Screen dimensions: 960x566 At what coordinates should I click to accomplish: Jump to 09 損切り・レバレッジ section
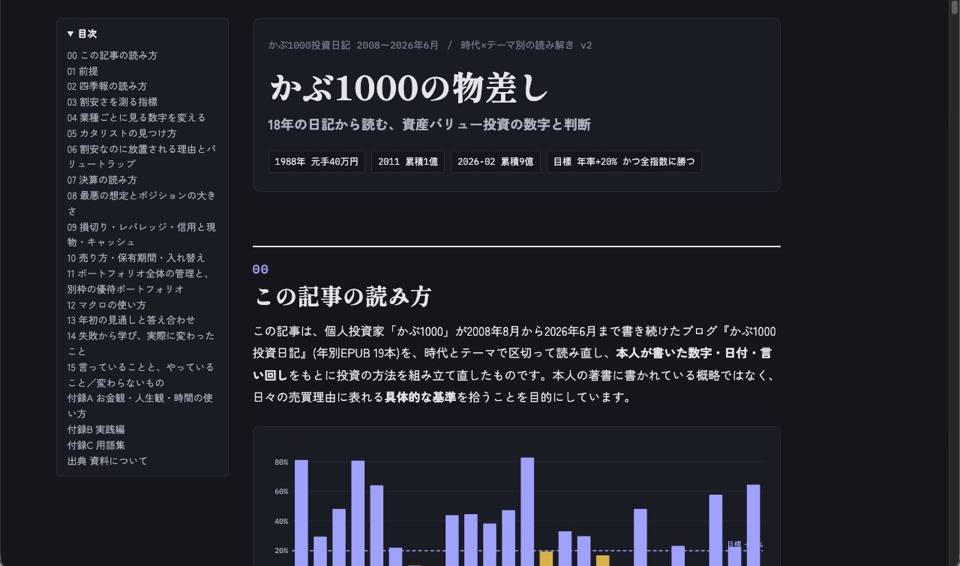coord(141,234)
